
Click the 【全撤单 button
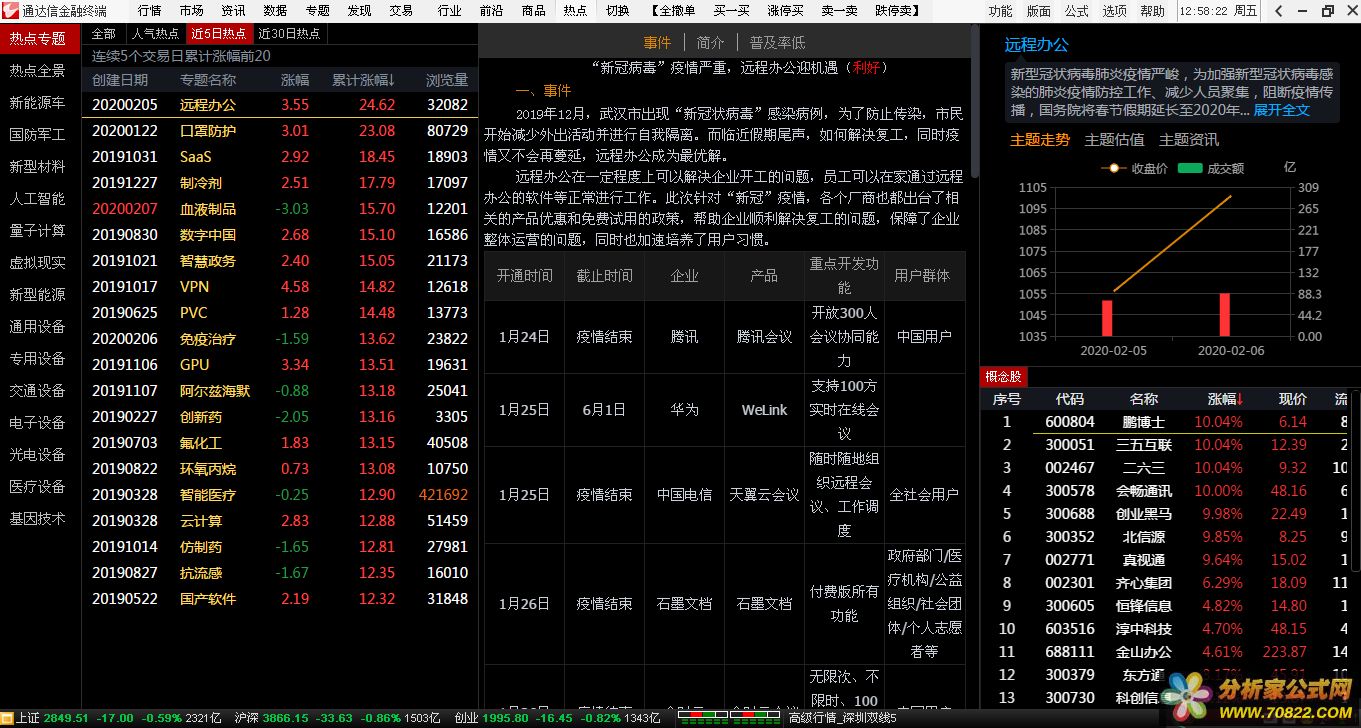(x=672, y=11)
